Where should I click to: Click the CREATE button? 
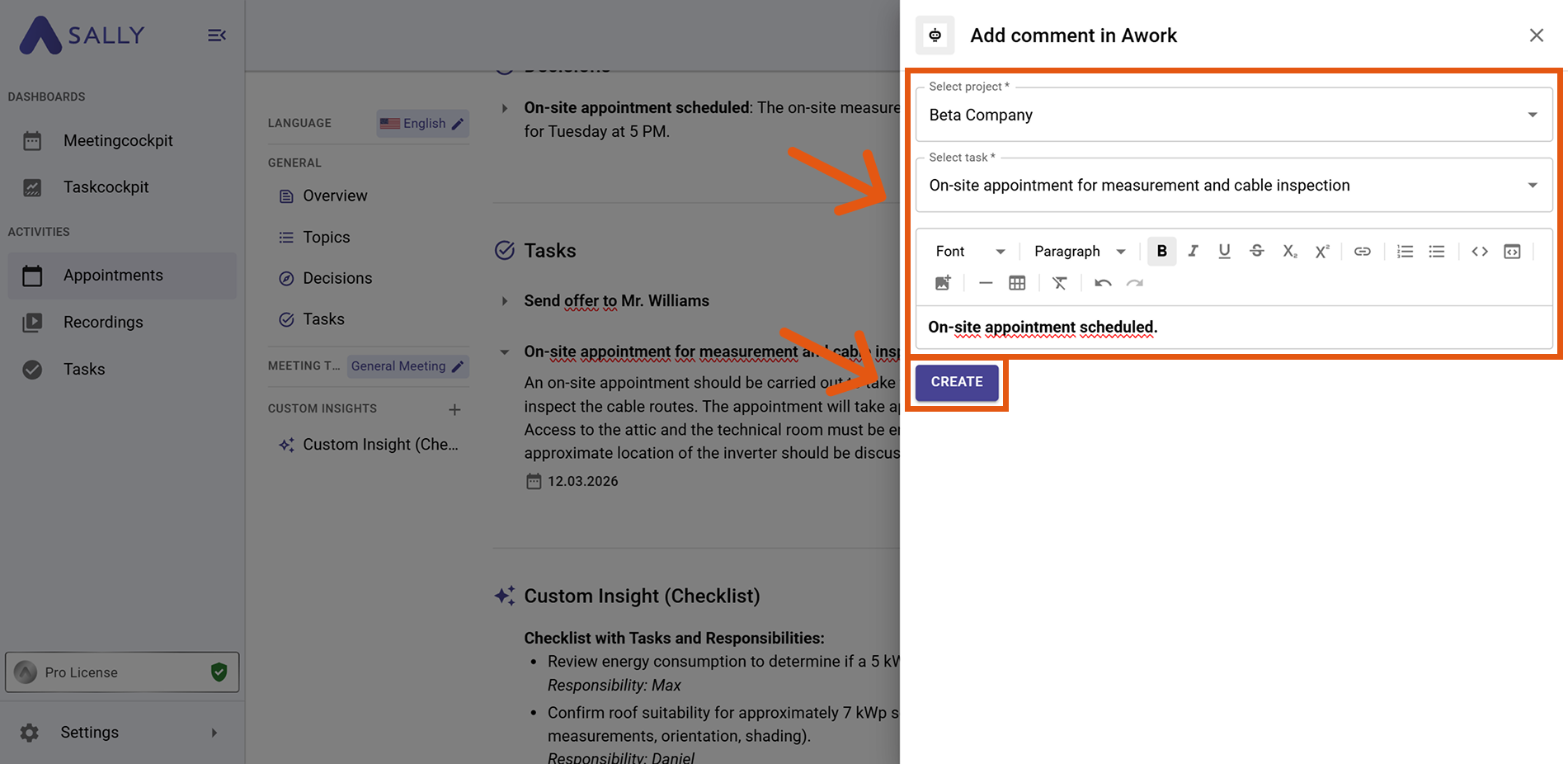(957, 382)
